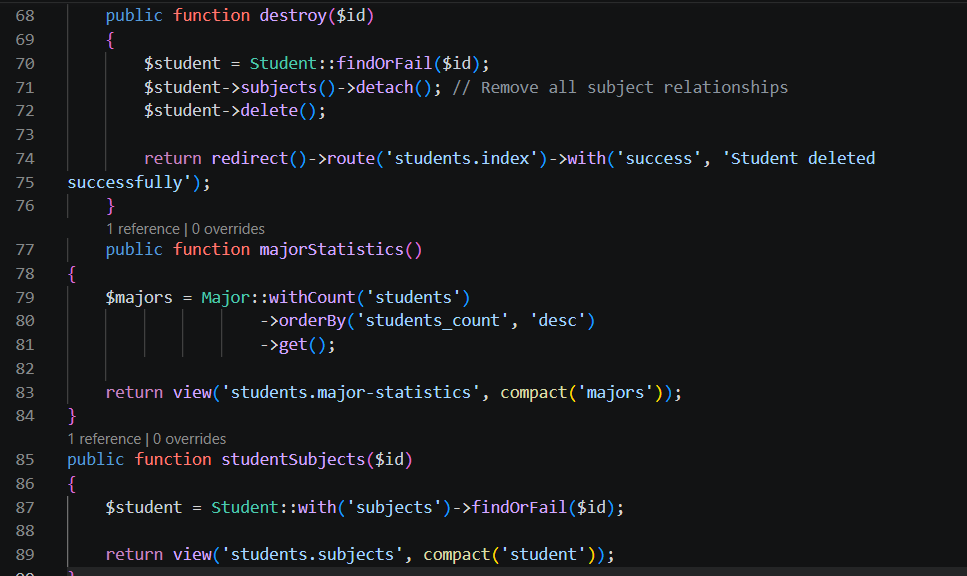Screen dimensions: 967x576
Task: Click 'compact' on line 83
Action: click(x=533, y=393)
